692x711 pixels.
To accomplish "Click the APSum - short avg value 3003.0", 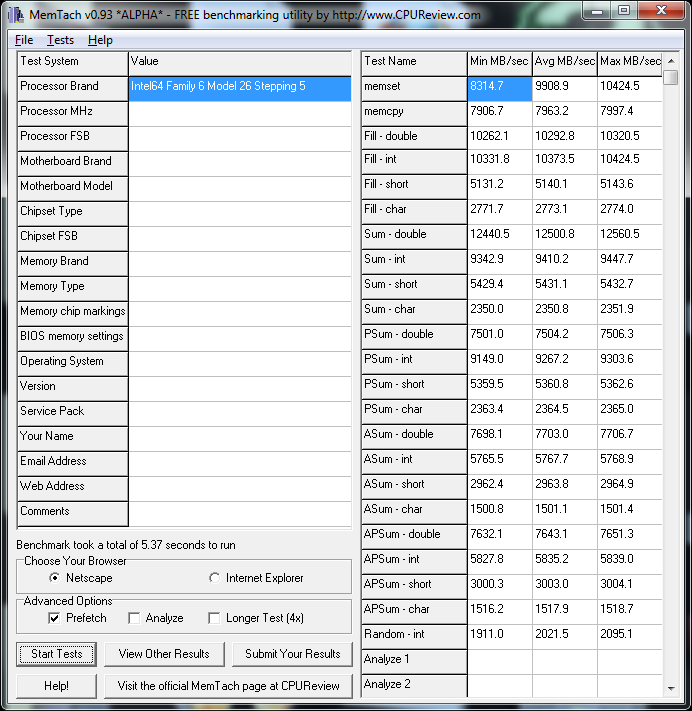I will (565, 586).
